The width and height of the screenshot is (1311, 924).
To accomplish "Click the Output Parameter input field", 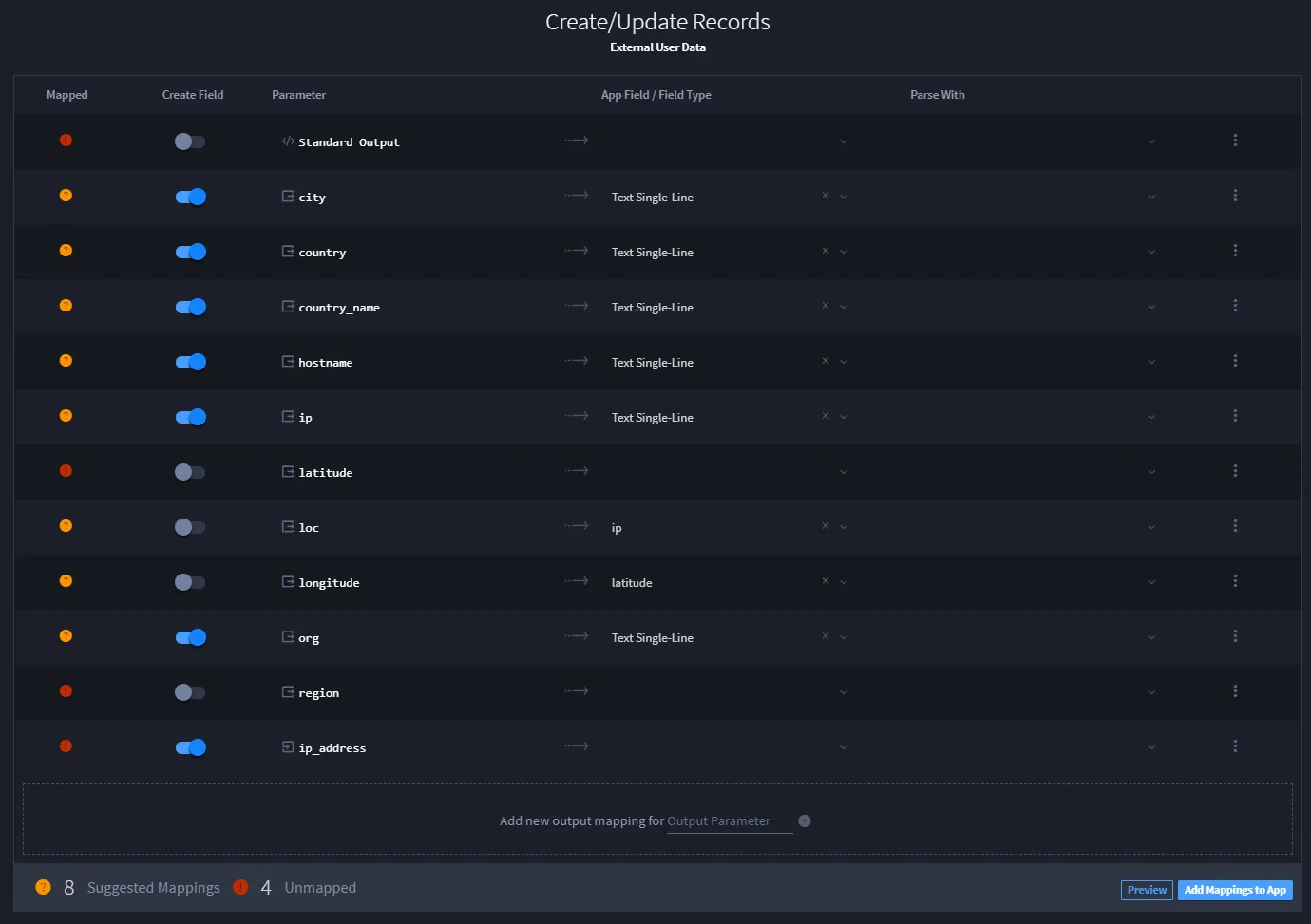I will [730, 821].
